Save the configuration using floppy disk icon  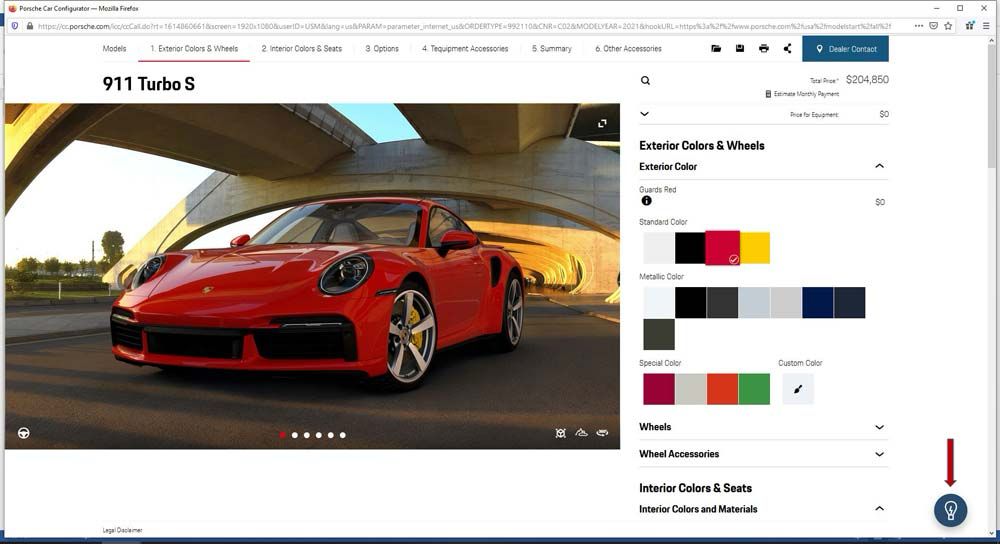click(x=740, y=48)
